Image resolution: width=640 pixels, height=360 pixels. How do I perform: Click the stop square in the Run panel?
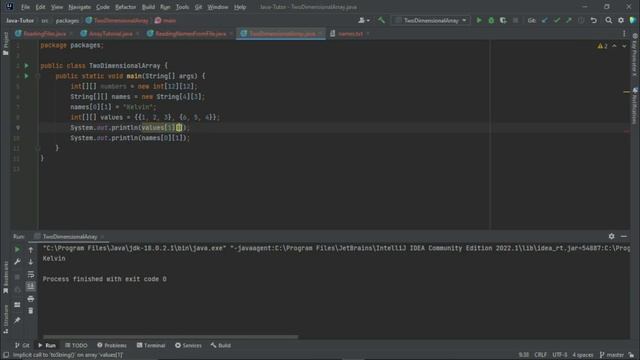pos(17,277)
